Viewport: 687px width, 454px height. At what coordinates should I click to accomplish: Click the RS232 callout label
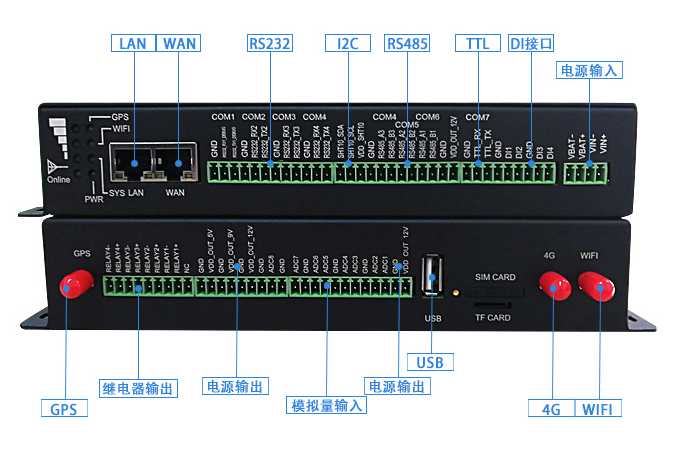click(x=270, y=43)
